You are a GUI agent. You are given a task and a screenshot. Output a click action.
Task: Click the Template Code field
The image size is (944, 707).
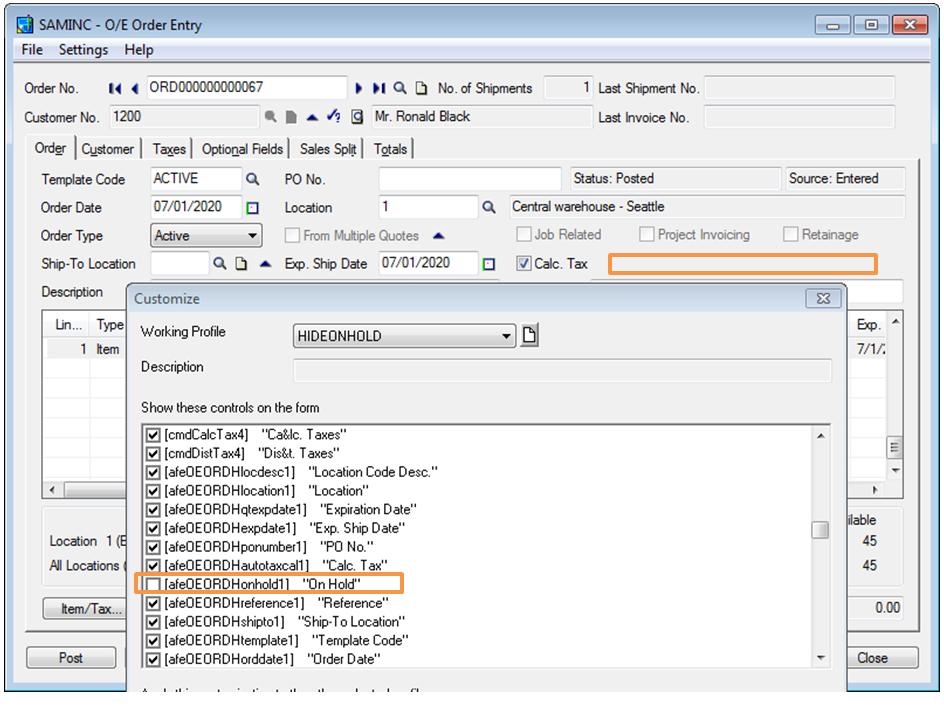click(x=196, y=179)
